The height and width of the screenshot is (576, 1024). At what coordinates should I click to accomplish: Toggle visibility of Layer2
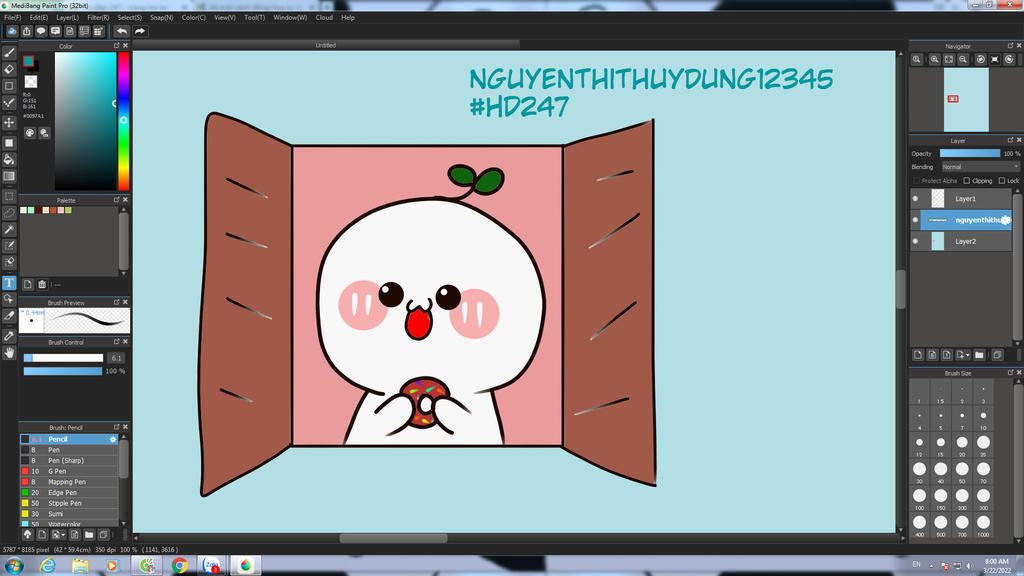[915, 242]
